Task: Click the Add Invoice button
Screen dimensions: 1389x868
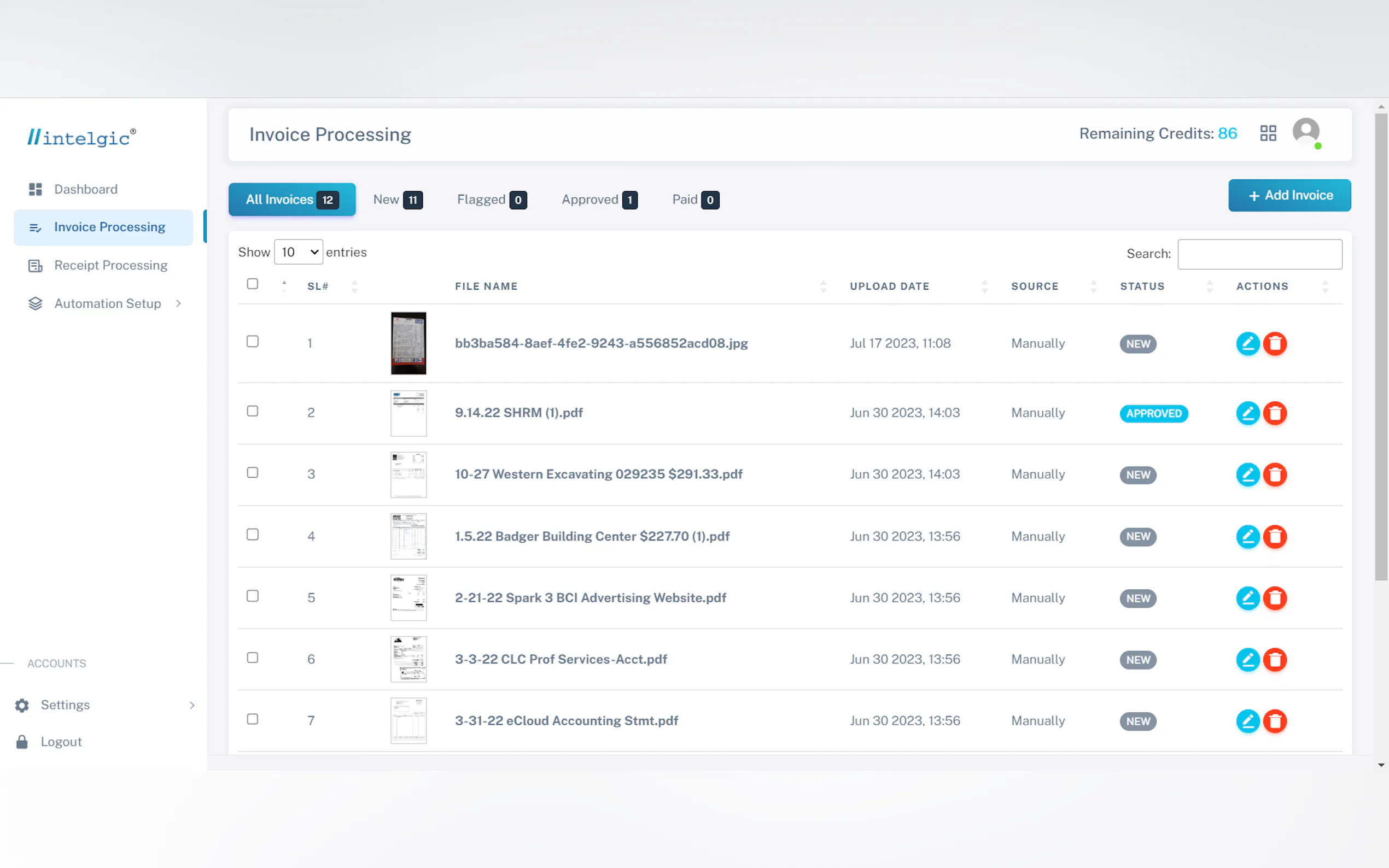Action: coord(1289,196)
